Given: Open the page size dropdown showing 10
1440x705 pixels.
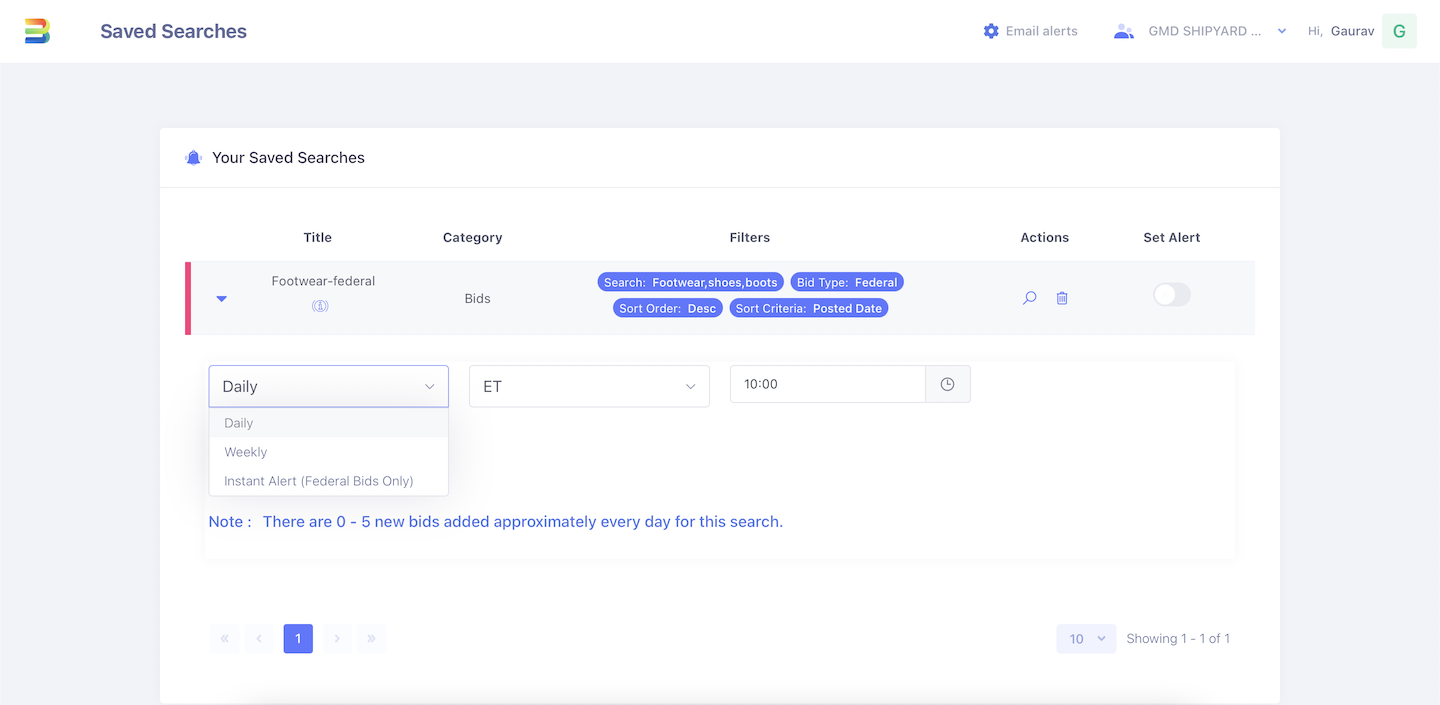Looking at the screenshot, I should click(1086, 638).
